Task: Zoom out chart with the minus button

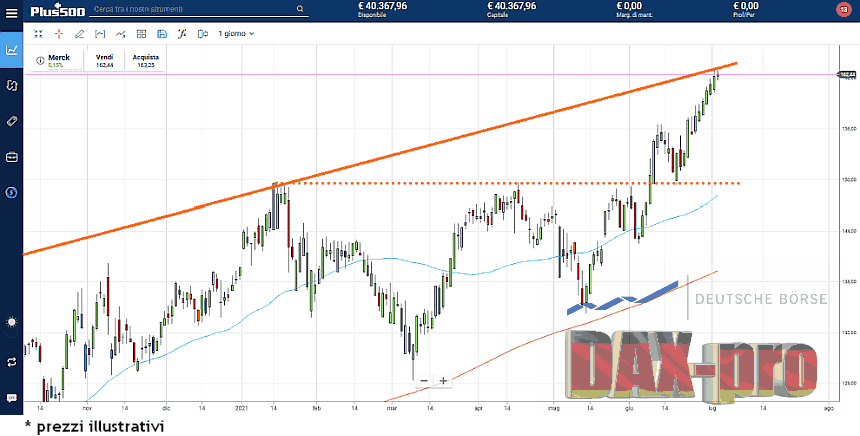Action: [423, 381]
